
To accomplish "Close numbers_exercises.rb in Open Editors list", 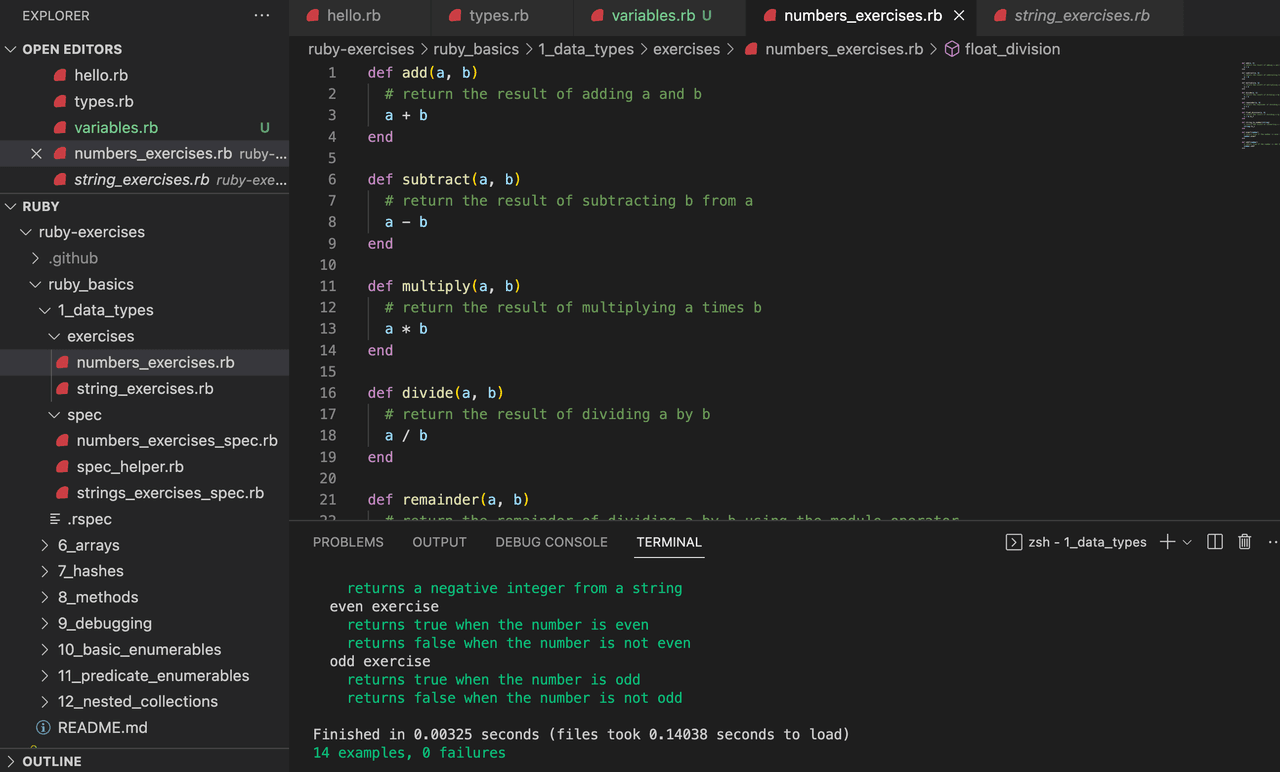I will 37,154.
